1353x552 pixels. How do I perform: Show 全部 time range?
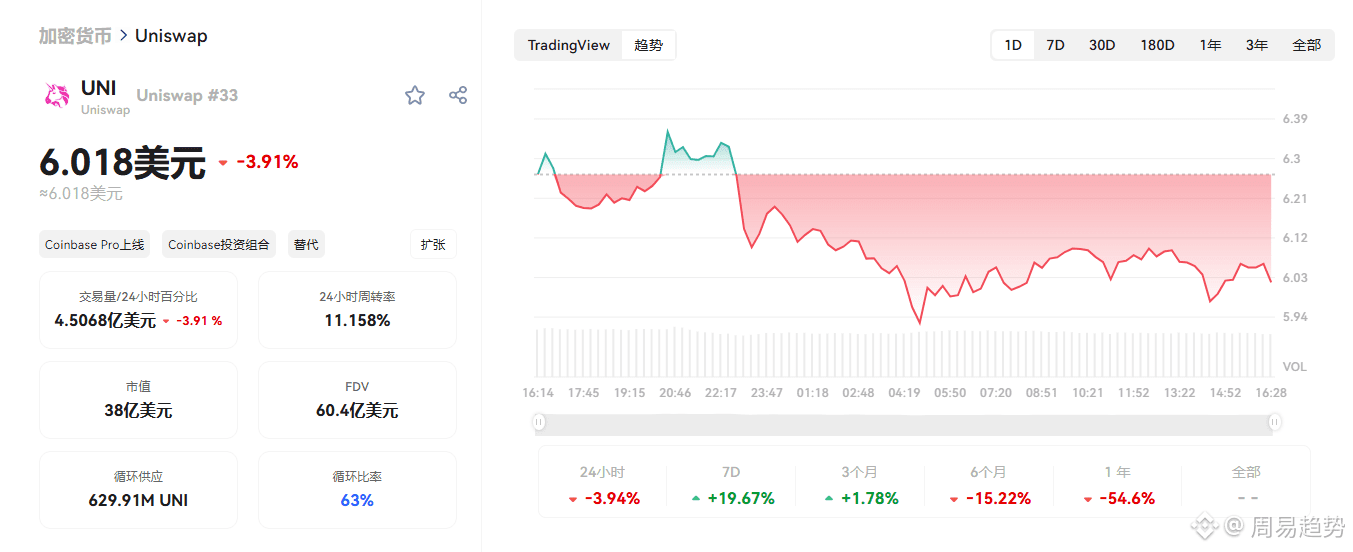[1306, 45]
